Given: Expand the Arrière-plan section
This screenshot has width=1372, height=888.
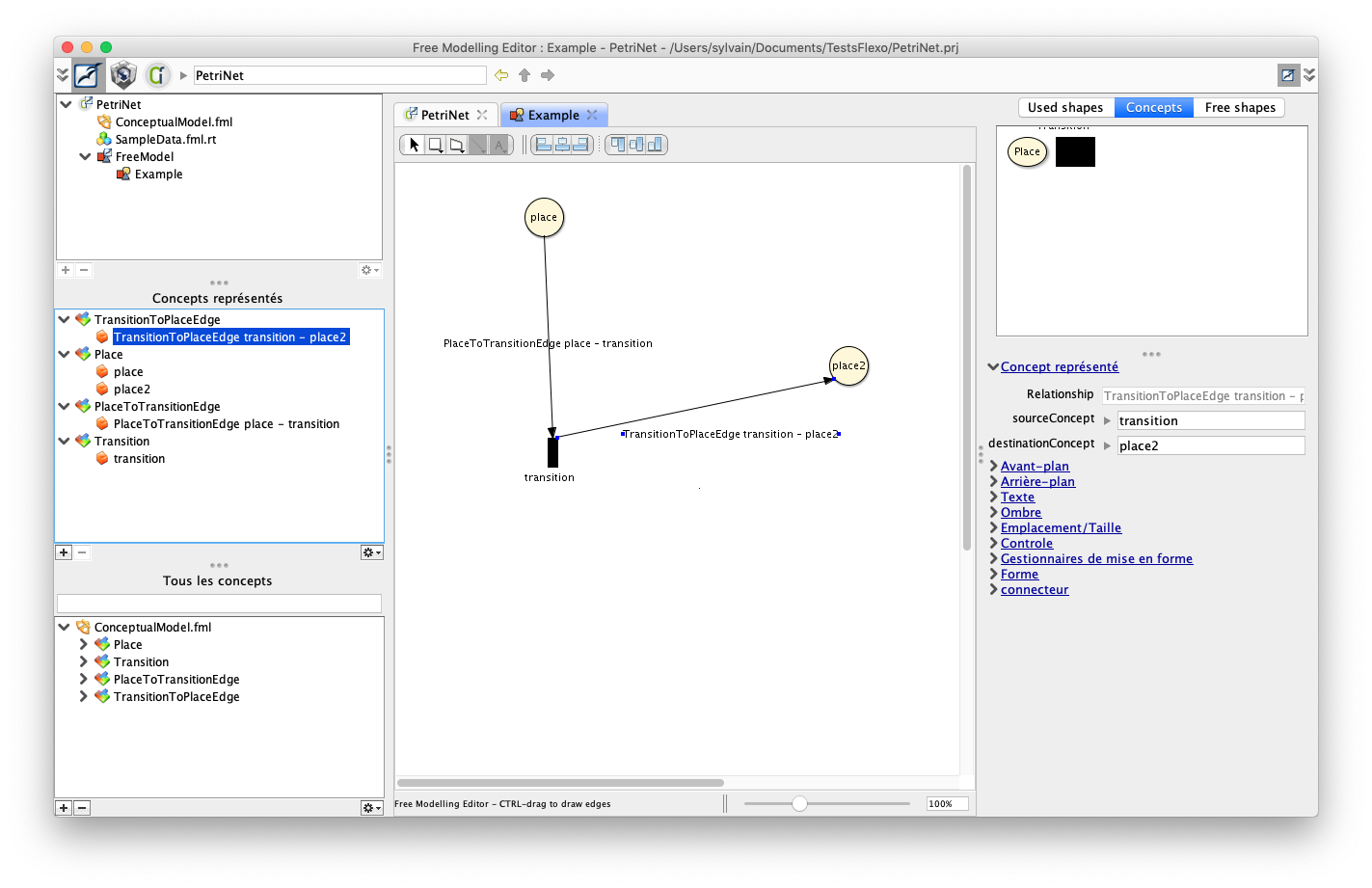Looking at the screenshot, I should pos(993,481).
